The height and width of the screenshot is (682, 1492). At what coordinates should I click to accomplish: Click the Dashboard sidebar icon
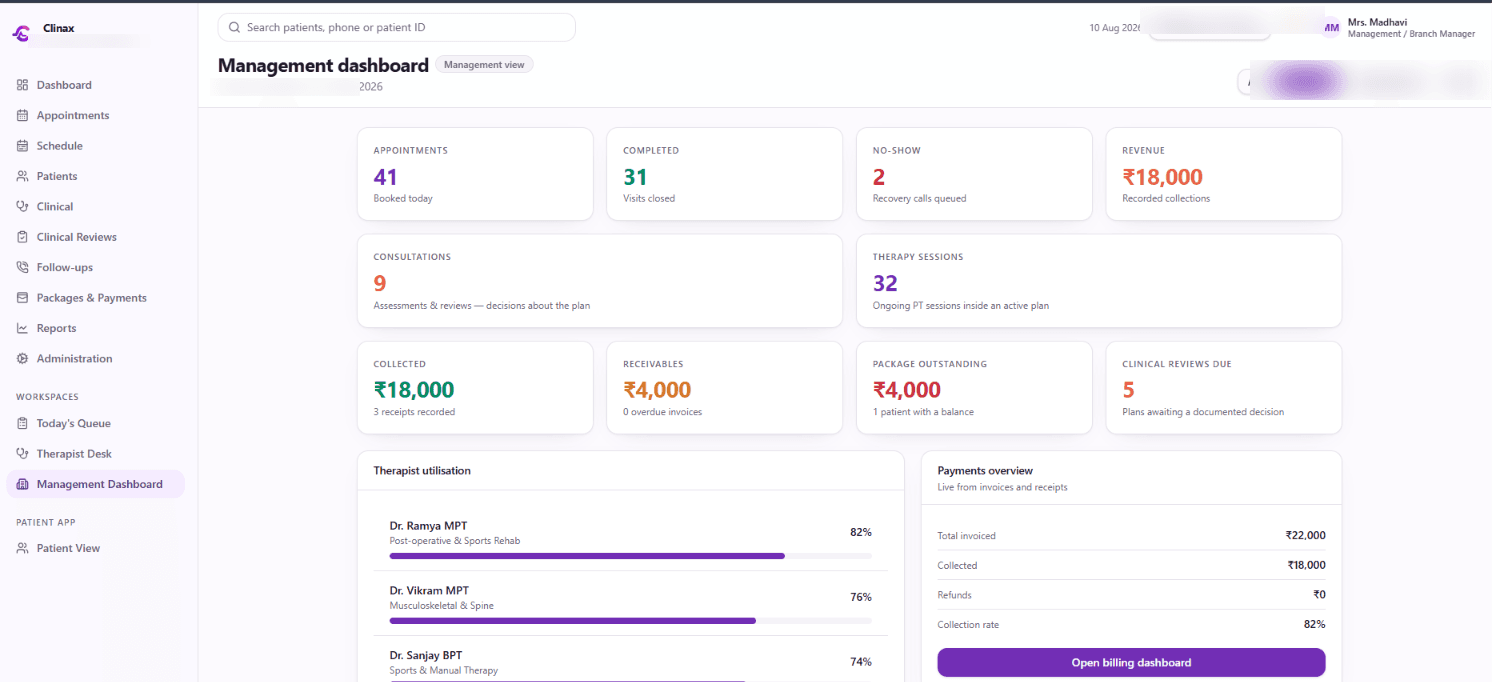pos(22,85)
